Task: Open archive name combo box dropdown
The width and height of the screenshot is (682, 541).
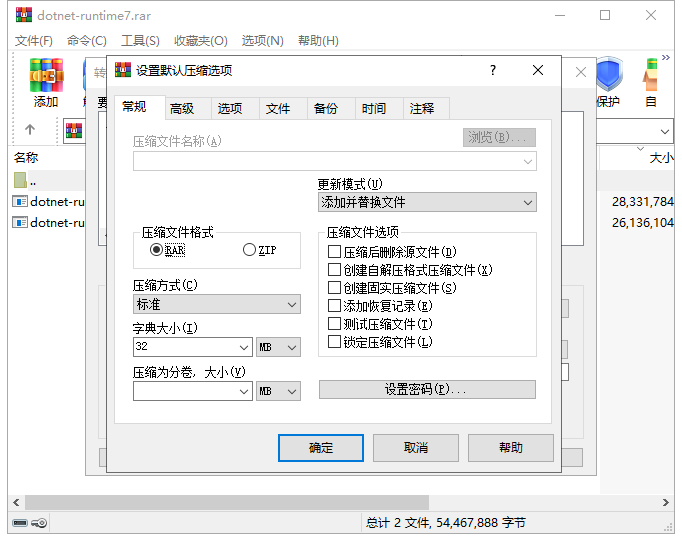Action: tap(528, 162)
